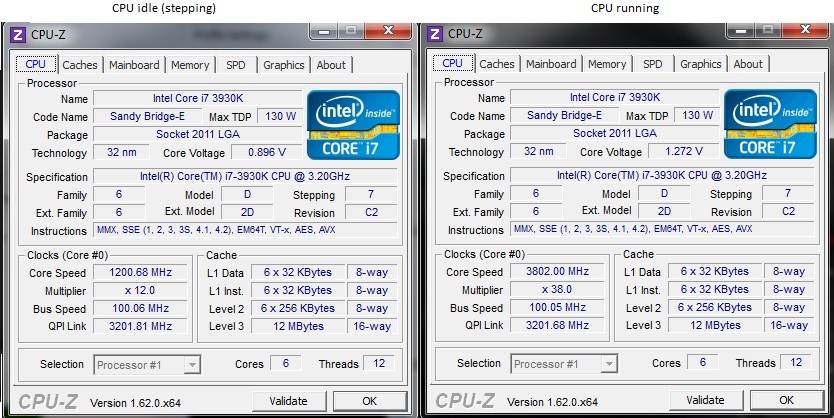The image size is (834, 418).
Task: Select SPD tab in right CPU-Z window
Action: (653, 64)
